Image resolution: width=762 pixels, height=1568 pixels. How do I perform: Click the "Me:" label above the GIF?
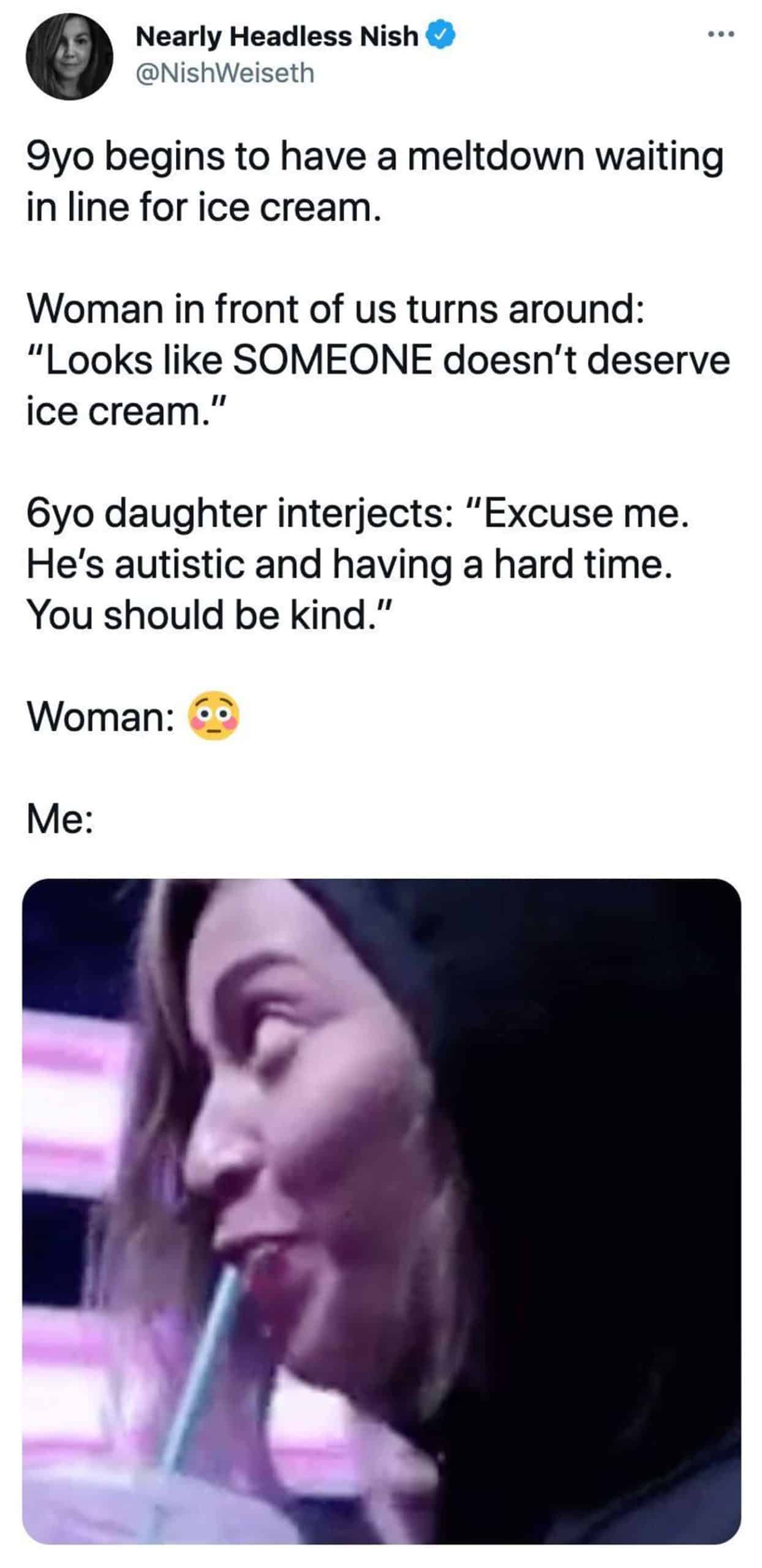click(x=60, y=818)
